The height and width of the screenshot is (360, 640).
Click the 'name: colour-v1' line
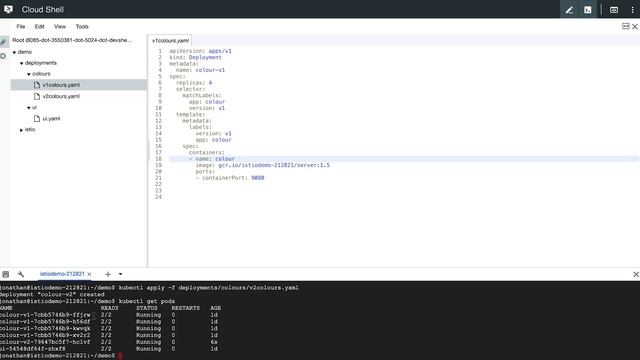coord(200,70)
